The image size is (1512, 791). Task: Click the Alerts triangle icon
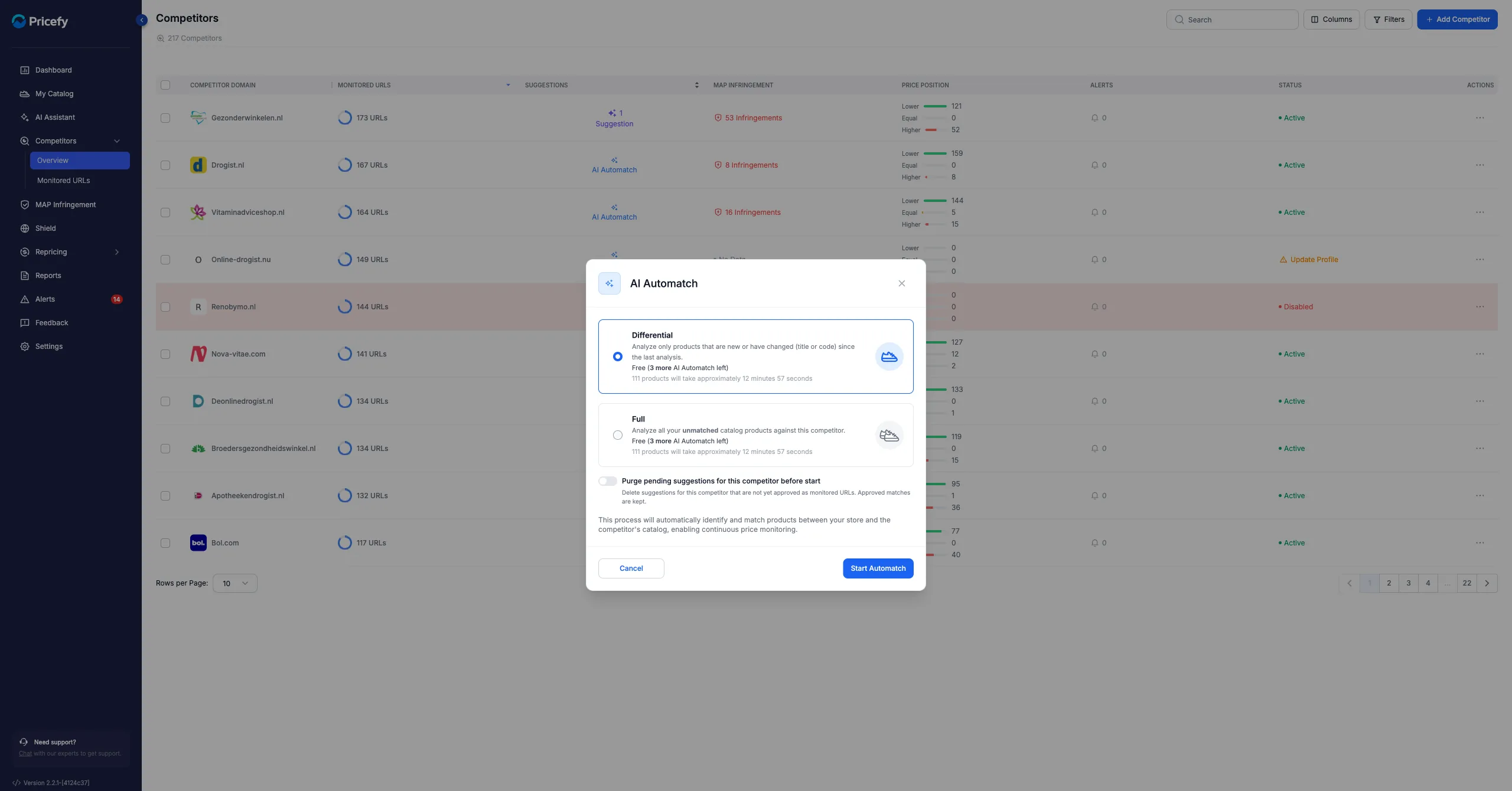(25, 299)
